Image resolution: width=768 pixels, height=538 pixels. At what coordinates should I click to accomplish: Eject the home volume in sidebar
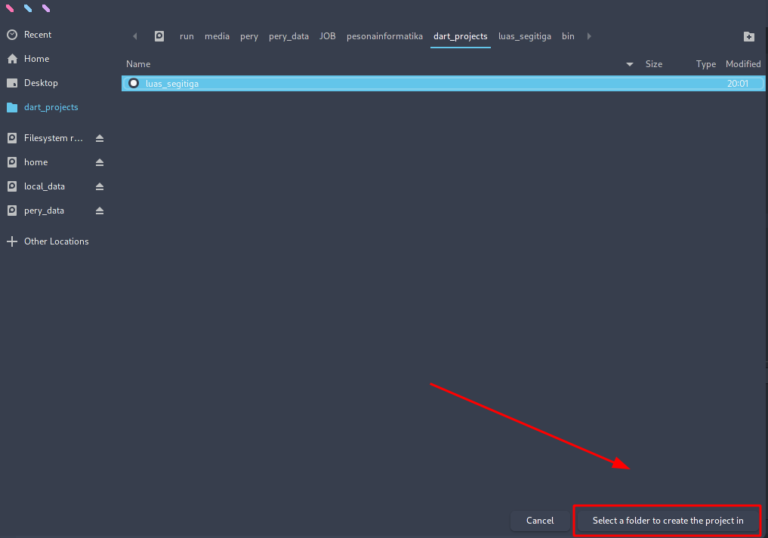point(99,162)
